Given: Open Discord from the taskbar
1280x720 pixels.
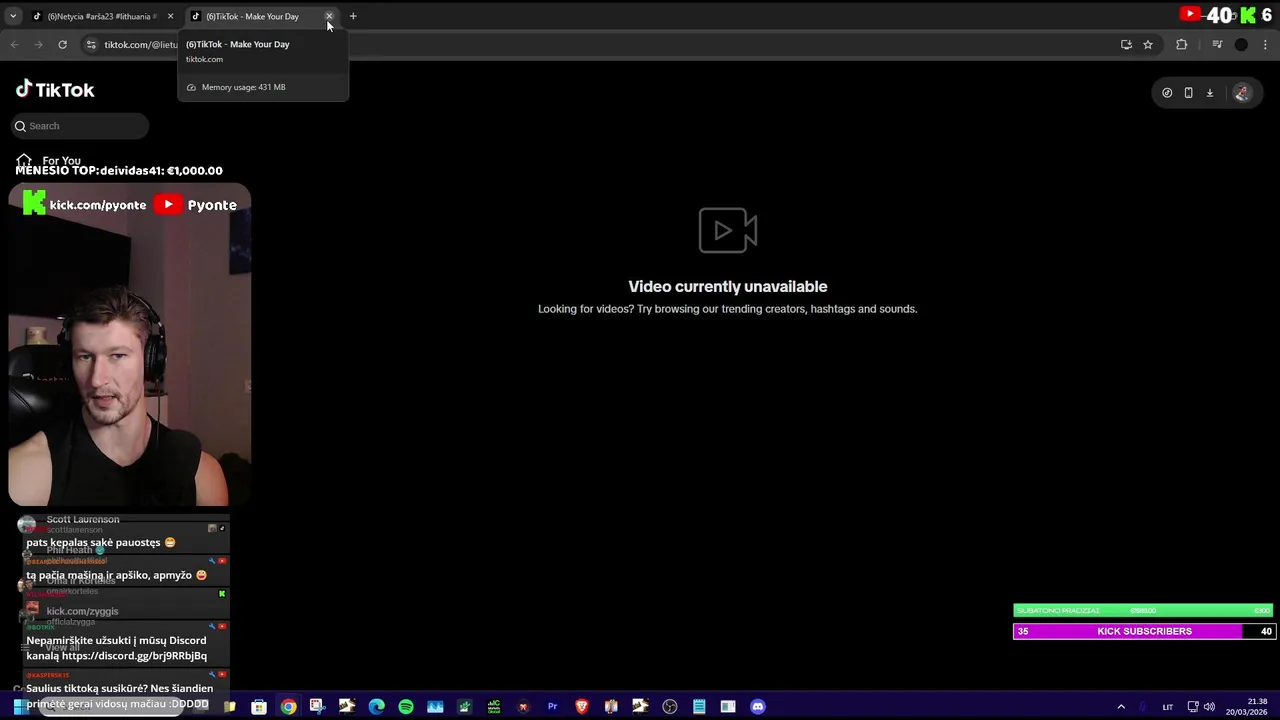Looking at the screenshot, I should [758, 707].
